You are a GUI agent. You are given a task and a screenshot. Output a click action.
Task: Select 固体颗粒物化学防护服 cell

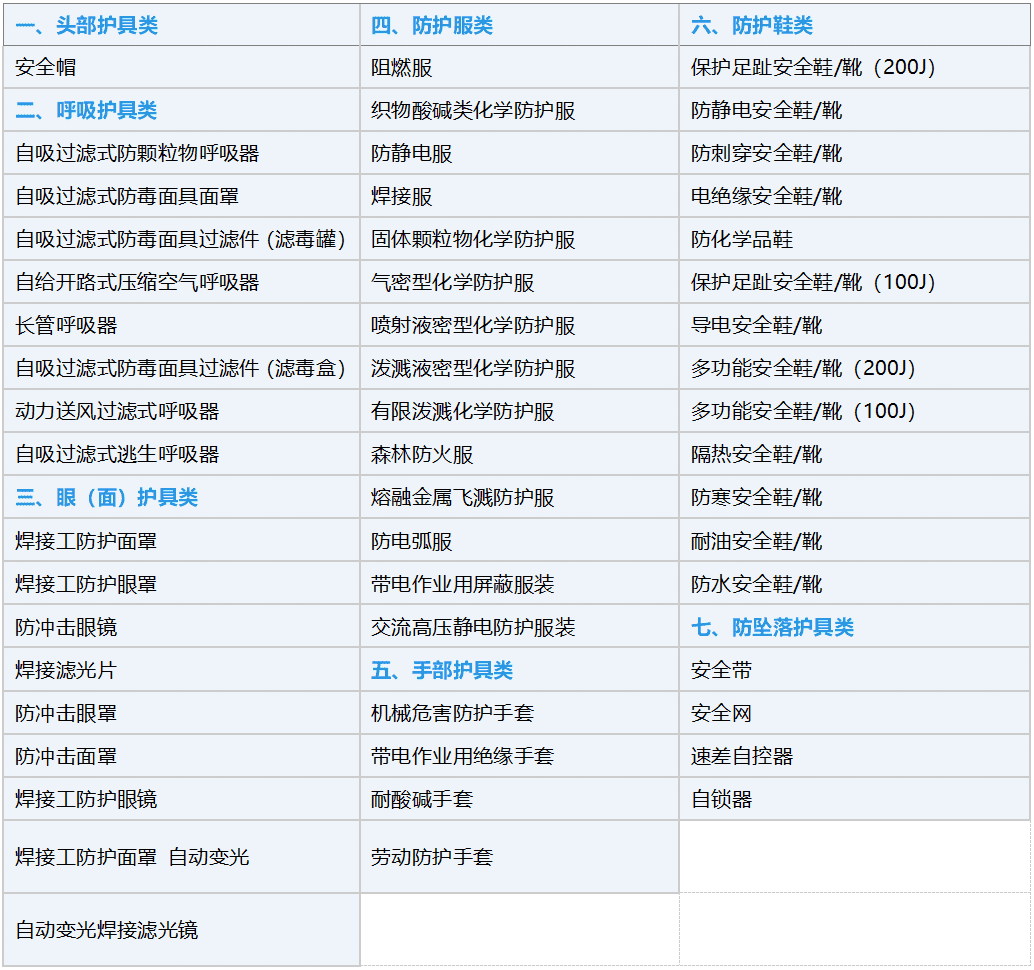[x=520, y=239]
